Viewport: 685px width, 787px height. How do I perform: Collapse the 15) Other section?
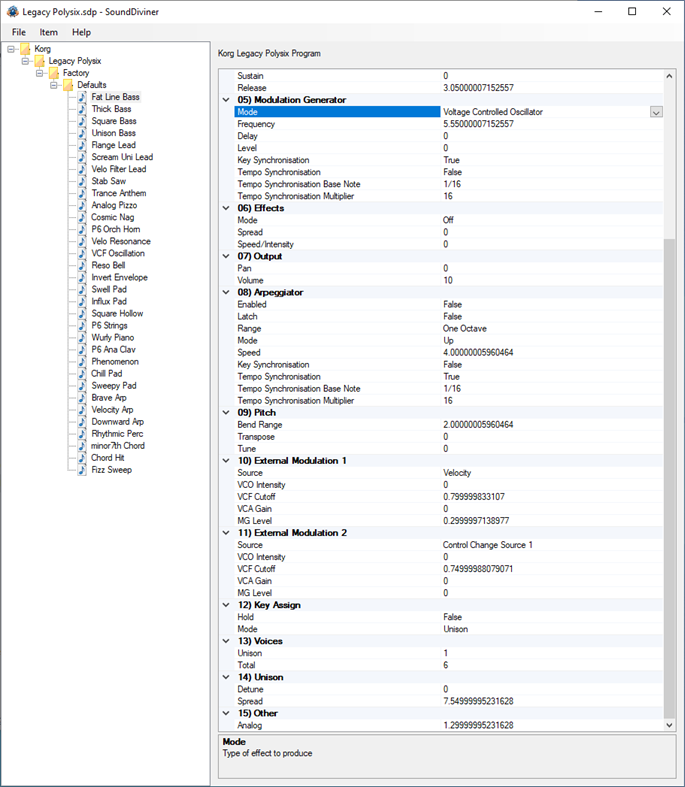[x=226, y=713]
